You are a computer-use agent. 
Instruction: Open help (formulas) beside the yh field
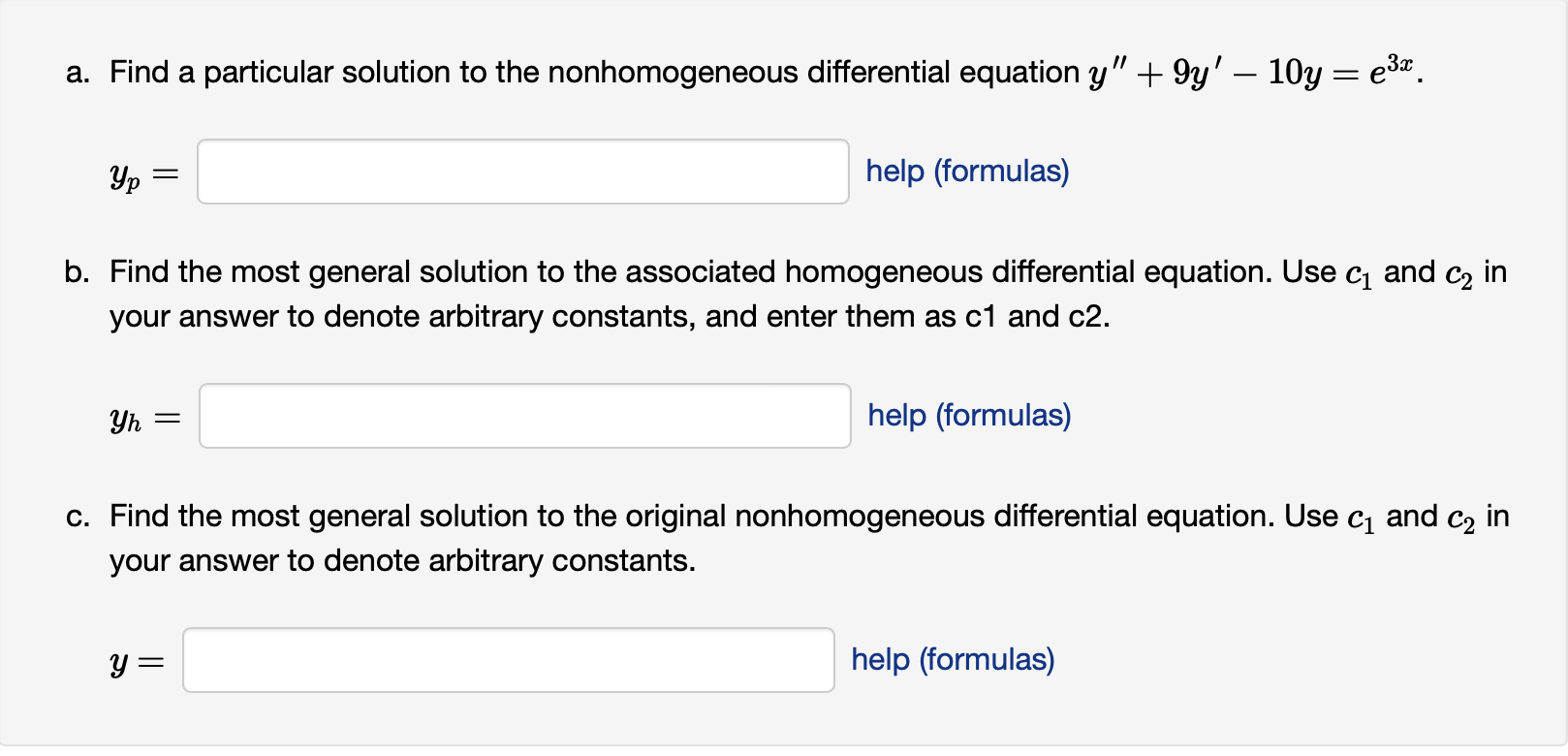[970, 415]
